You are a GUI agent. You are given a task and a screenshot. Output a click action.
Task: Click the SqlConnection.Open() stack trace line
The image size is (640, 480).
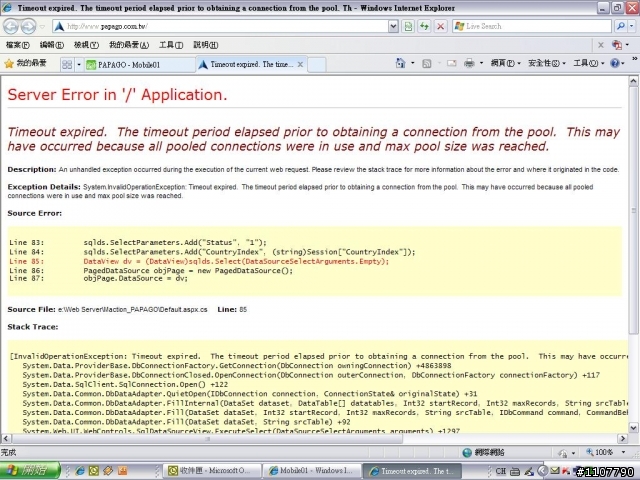click(x=125, y=384)
